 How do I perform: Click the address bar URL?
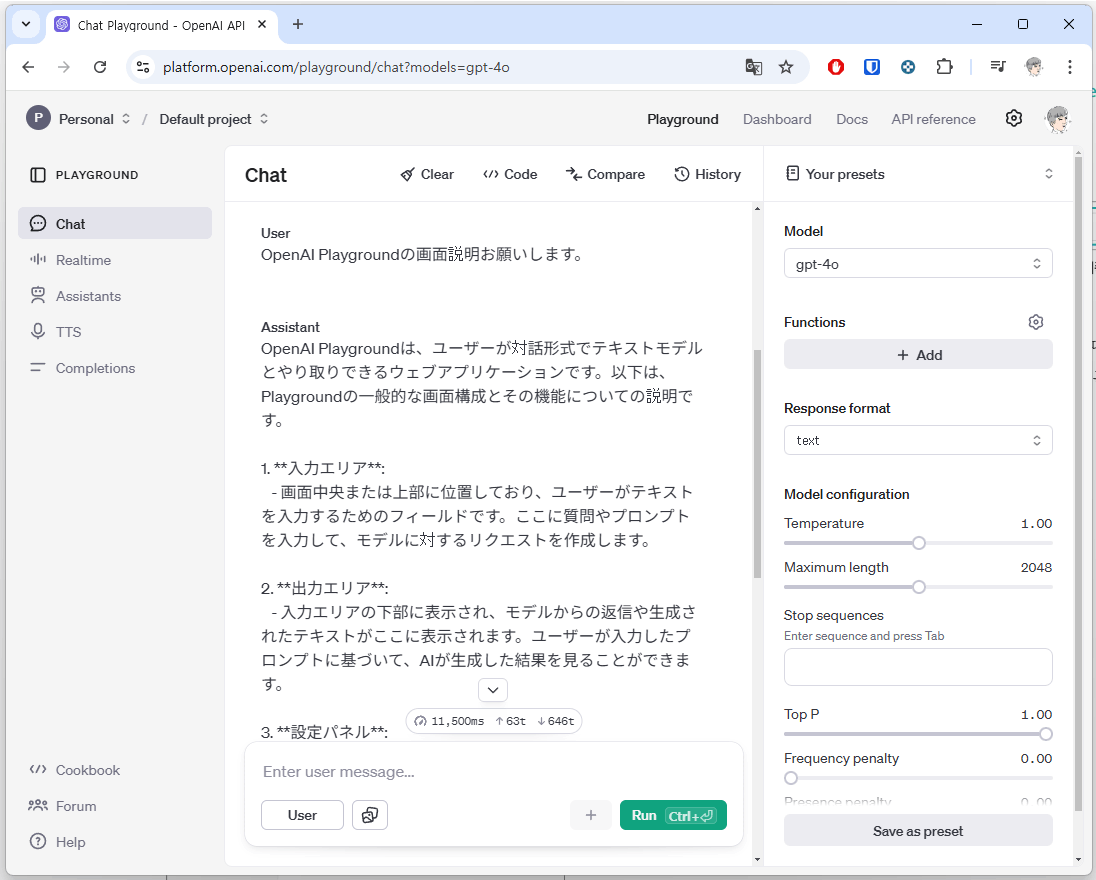coord(336,67)
